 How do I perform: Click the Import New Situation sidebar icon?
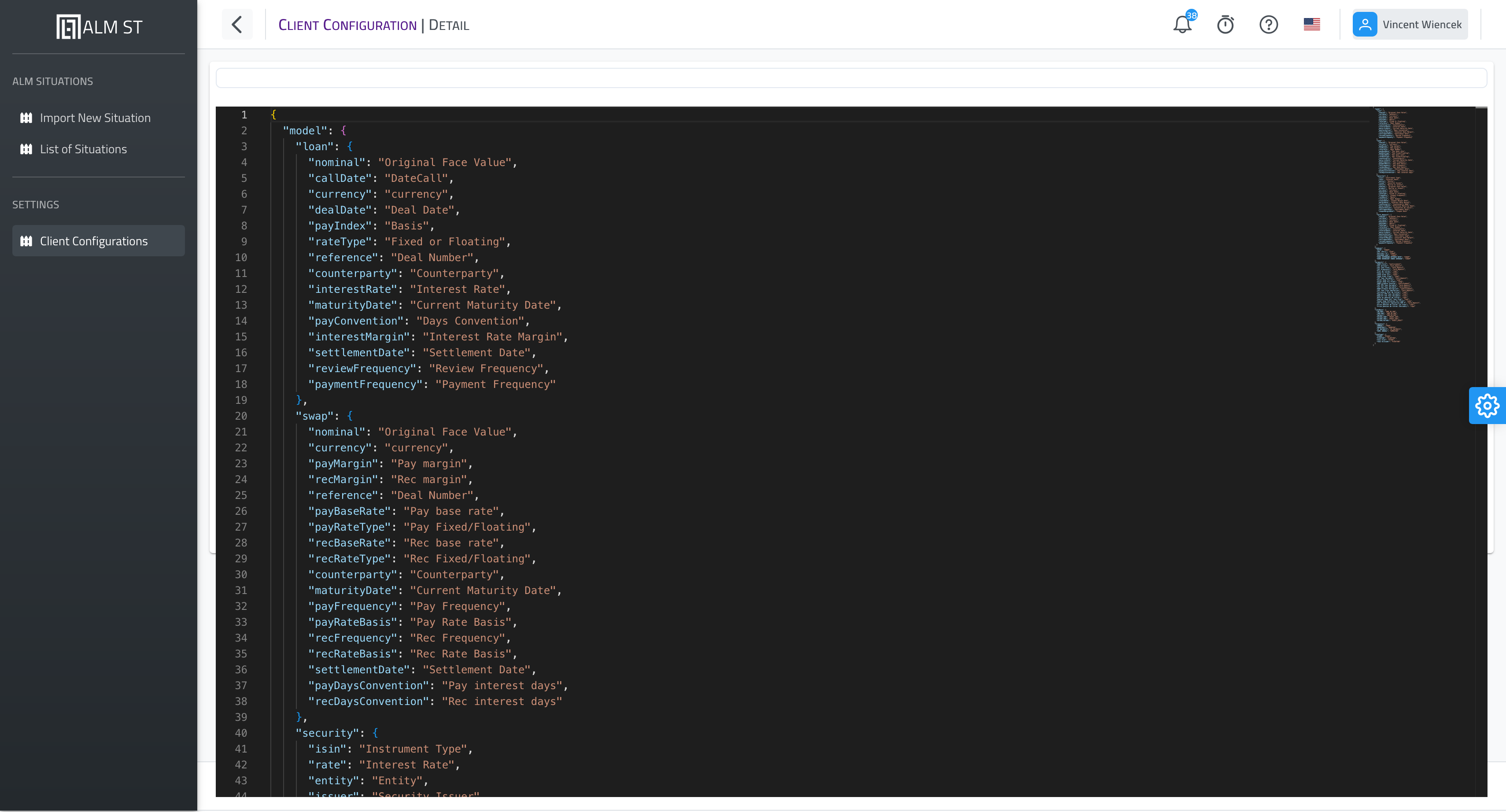(26, 118)
